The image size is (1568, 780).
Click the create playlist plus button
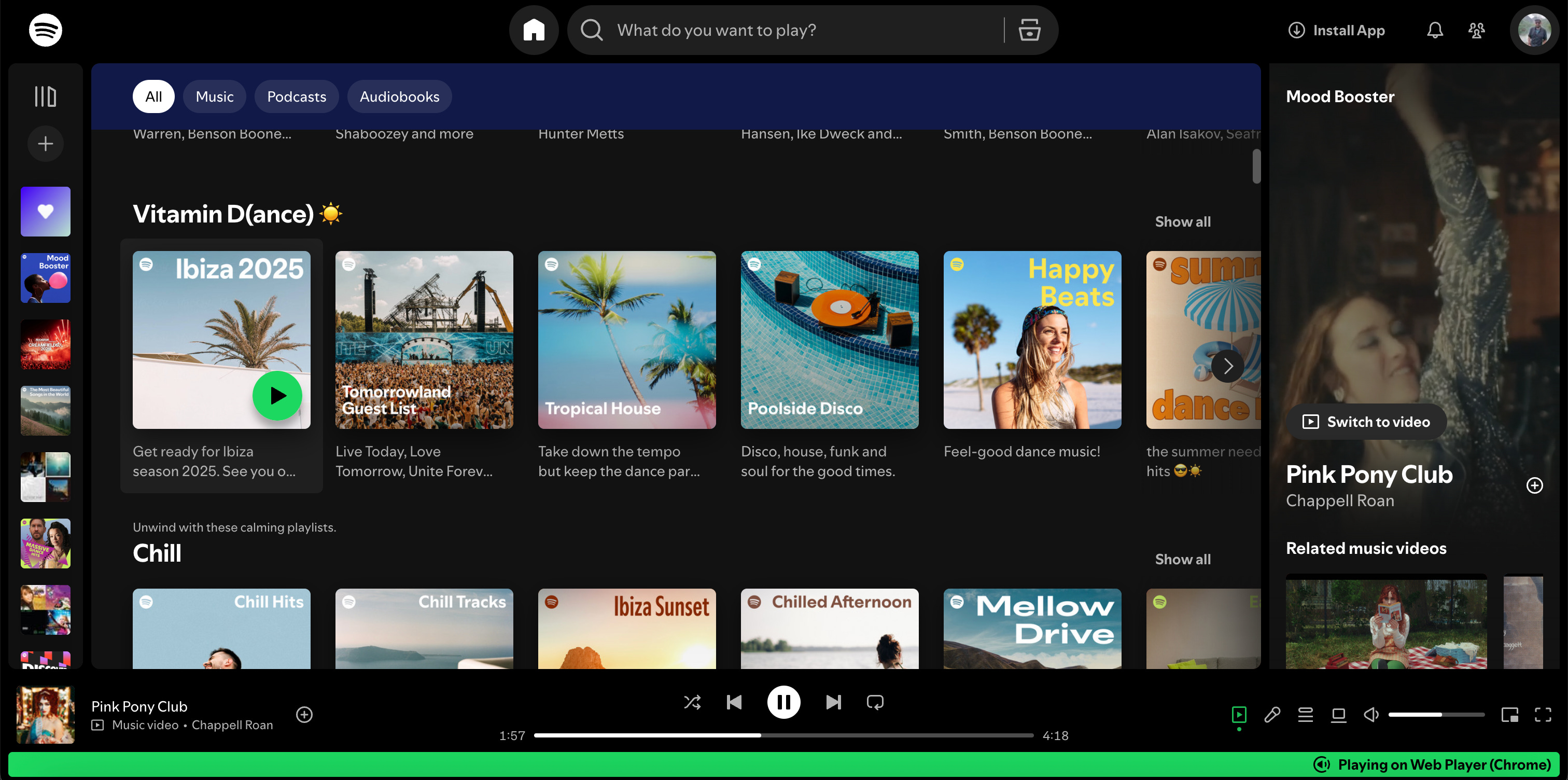point(45,144)
